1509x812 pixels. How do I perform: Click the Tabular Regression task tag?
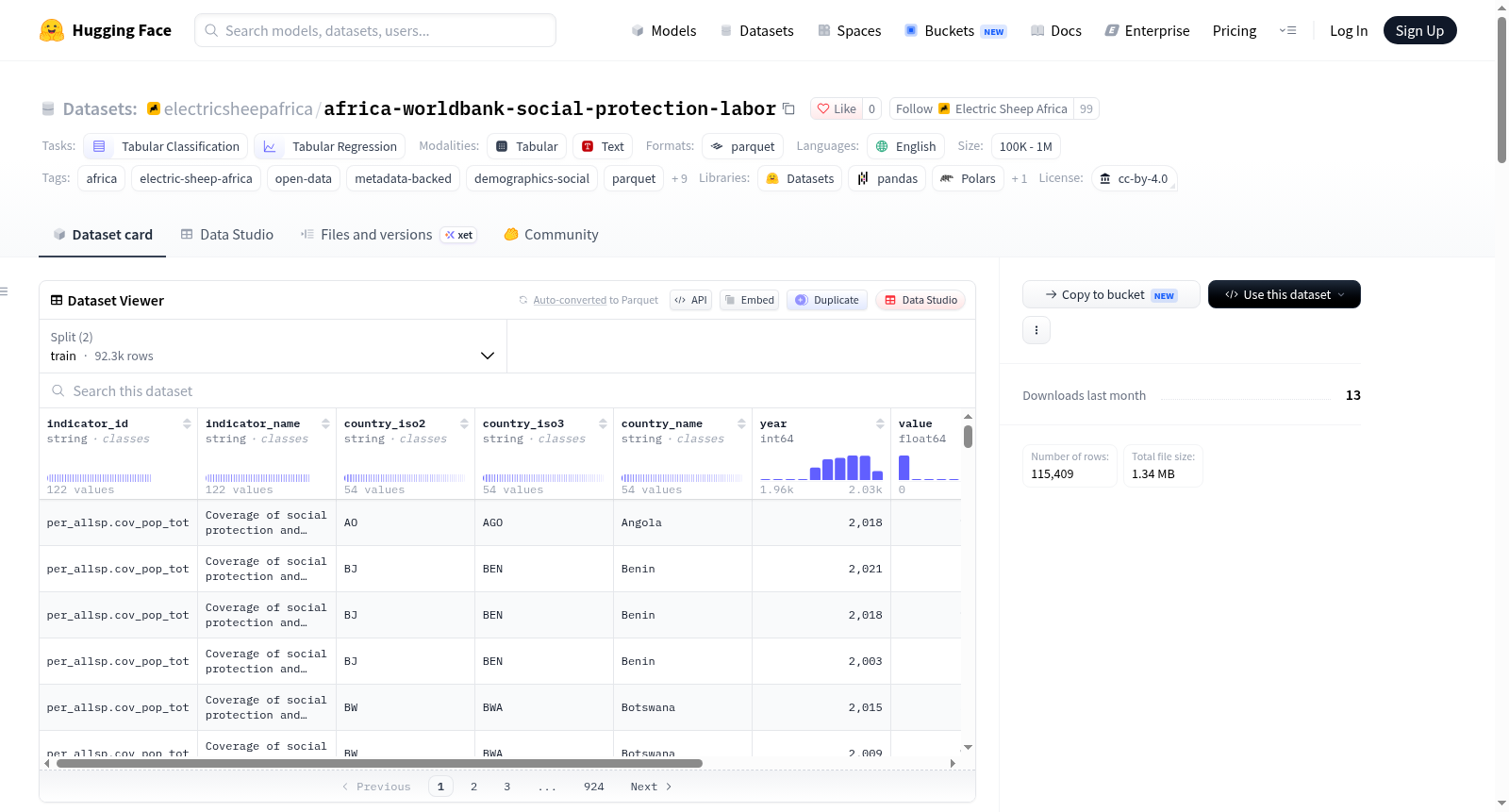tap(330, 146)
